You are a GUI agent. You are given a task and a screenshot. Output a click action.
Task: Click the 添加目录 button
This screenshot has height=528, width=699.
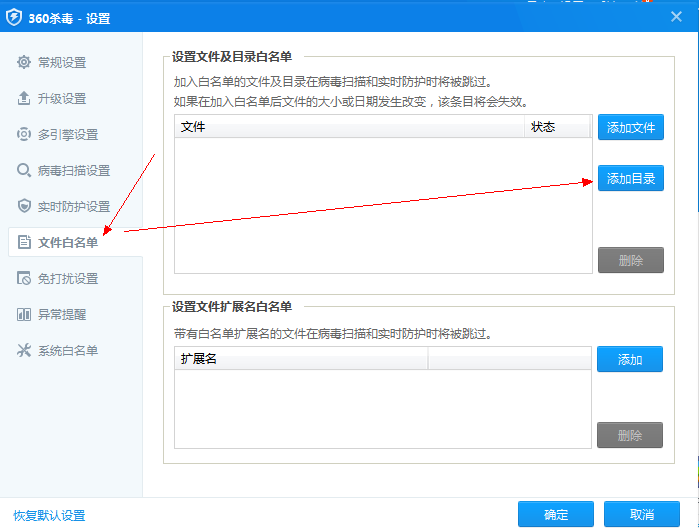coord(630,179)
